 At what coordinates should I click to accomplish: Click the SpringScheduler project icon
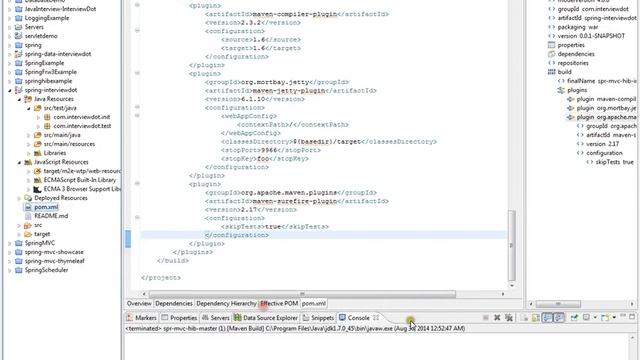pyautogui.click(x=18, y=270)
